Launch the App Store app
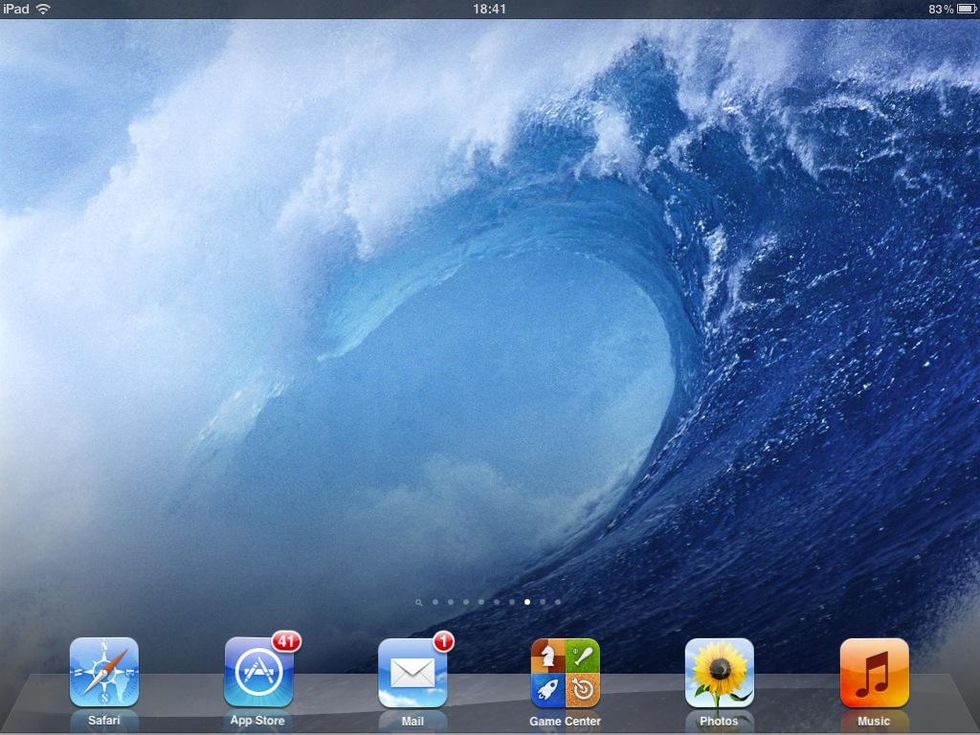Image resolution: width=980 pixels, height=735 pixels. click(x=258, y=672)
